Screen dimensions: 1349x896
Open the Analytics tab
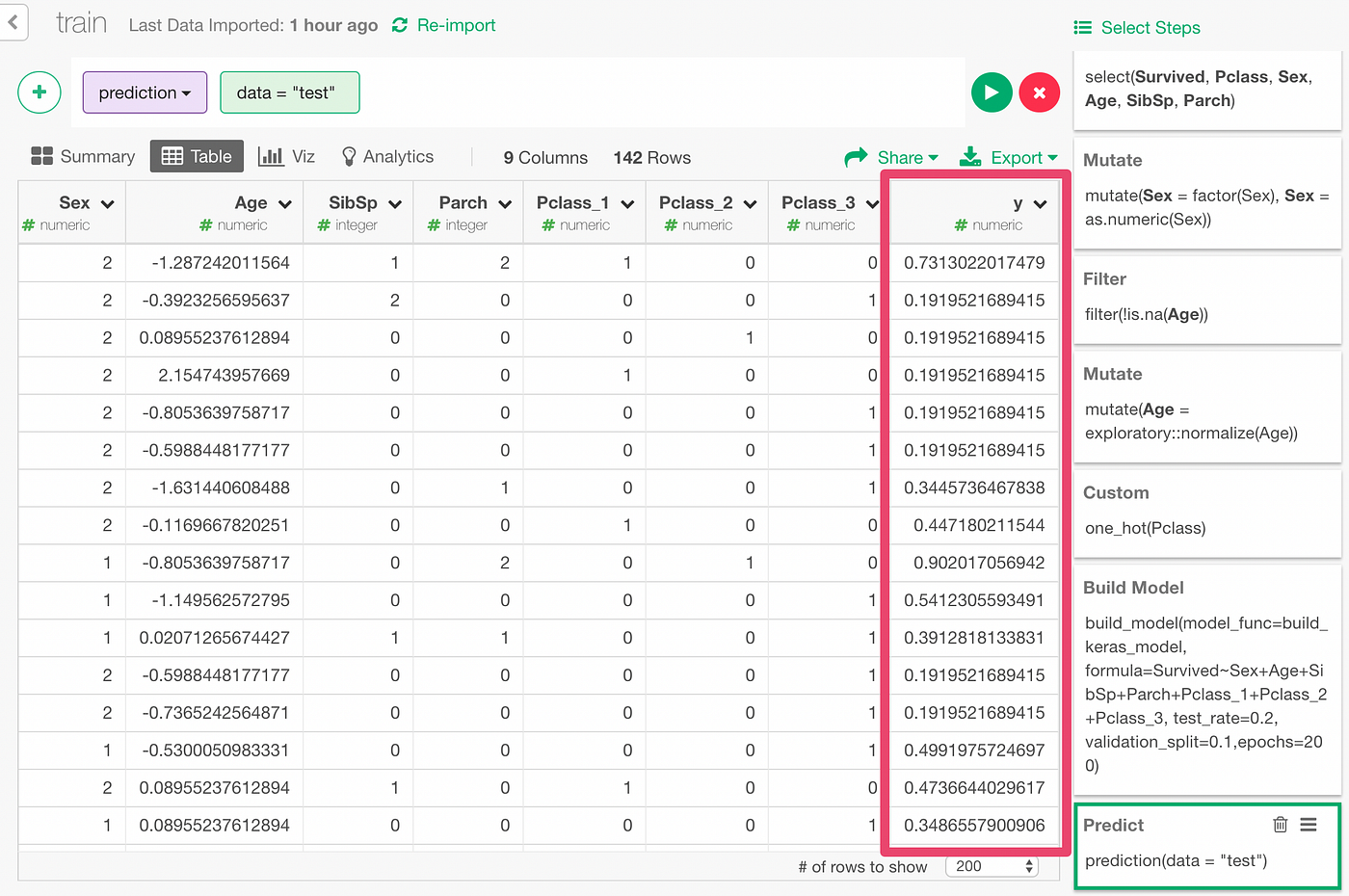point(385,156)
